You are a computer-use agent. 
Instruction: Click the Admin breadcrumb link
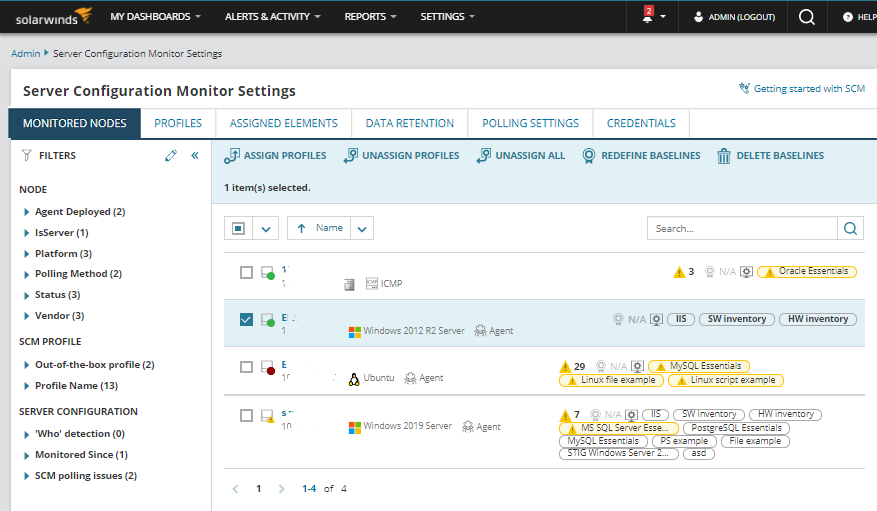(25, 53)
